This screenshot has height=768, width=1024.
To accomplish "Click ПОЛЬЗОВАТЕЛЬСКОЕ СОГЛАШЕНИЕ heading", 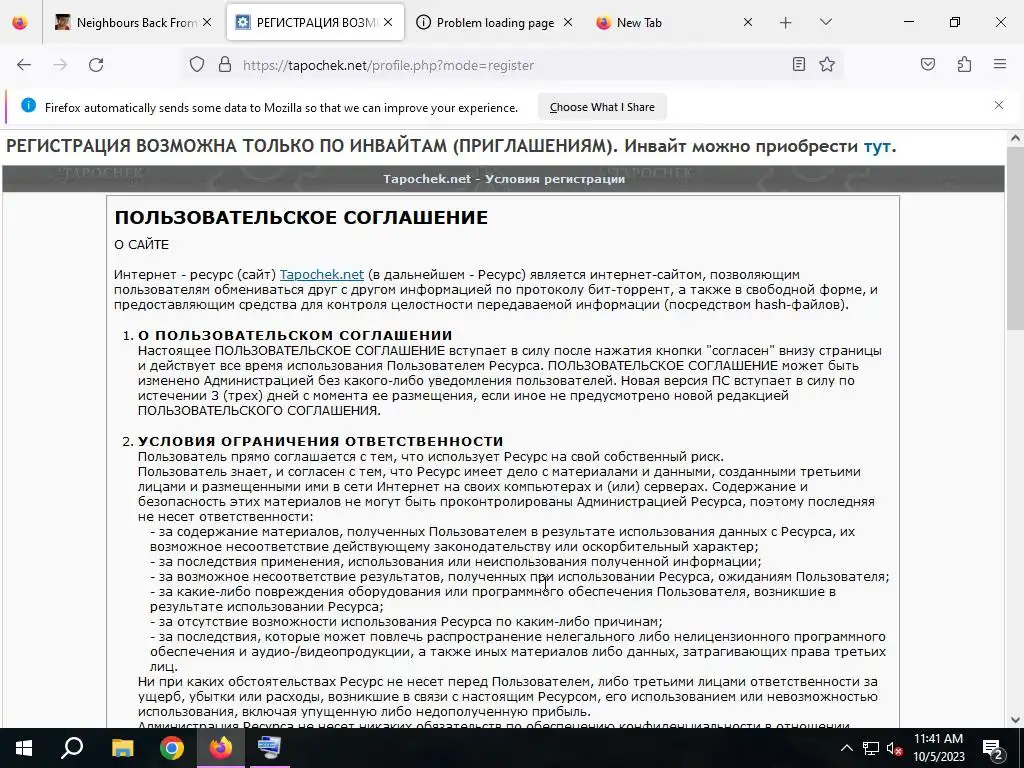I will coord(301,217).
